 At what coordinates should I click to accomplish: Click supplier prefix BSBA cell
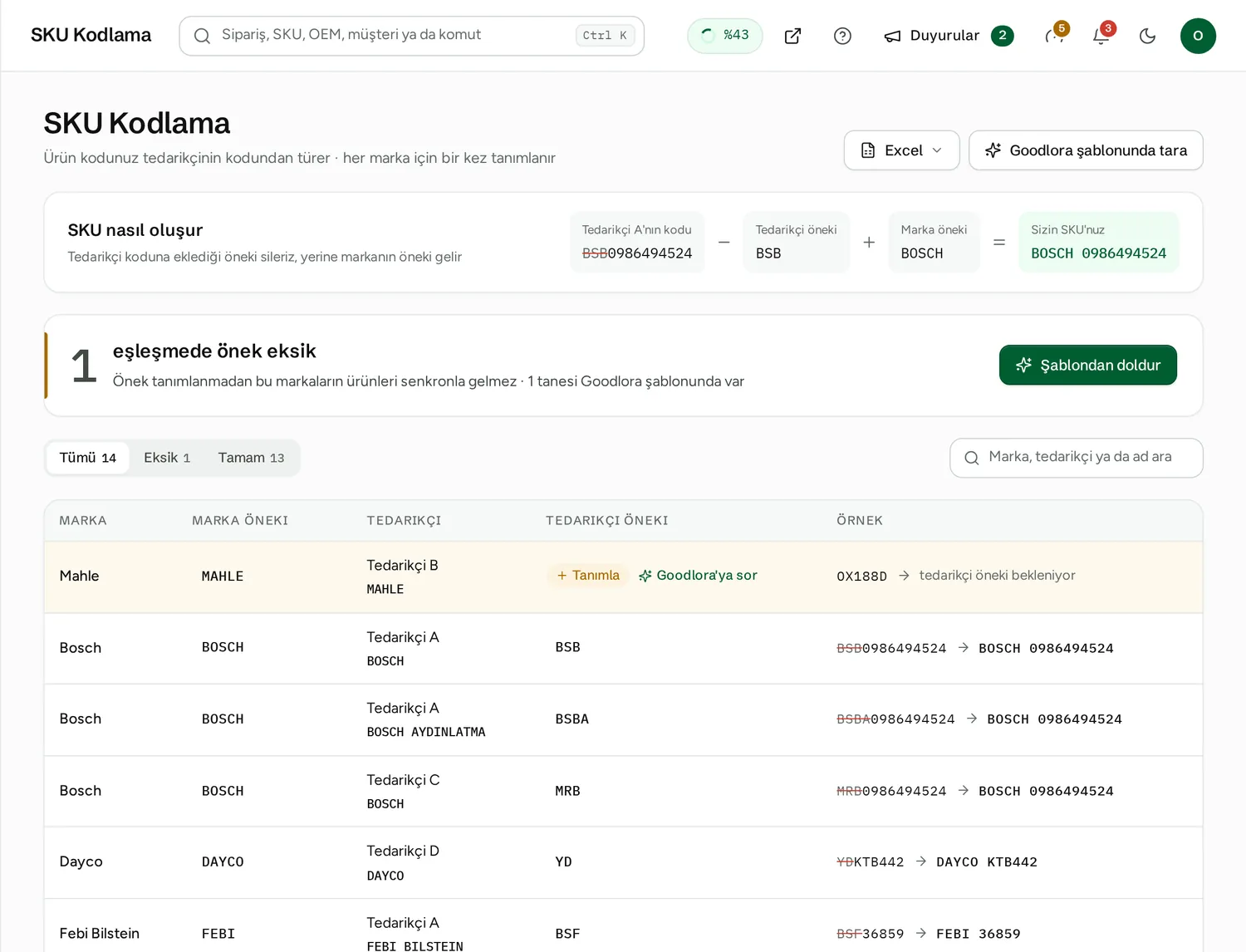point(571,719)
